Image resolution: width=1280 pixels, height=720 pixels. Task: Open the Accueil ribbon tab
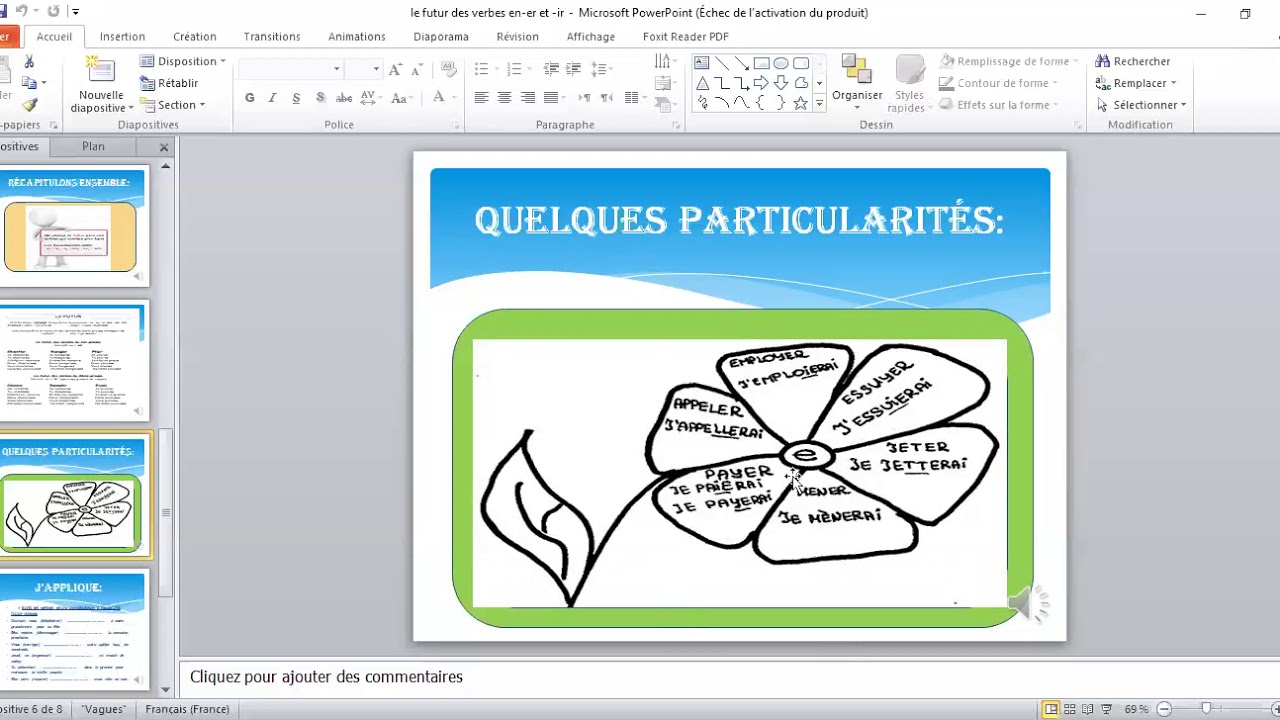(x=54, y=37)
